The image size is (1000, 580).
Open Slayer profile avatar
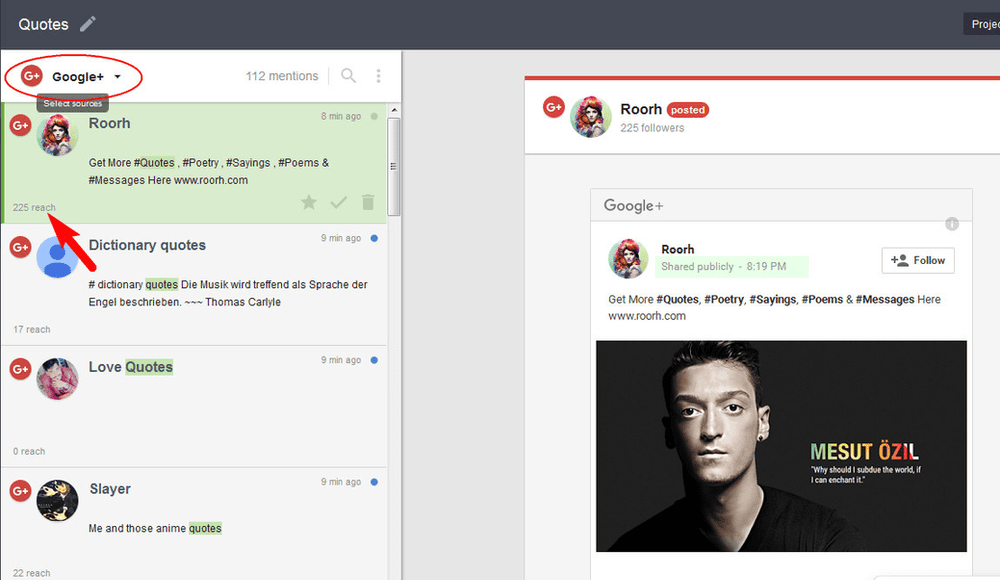click(x=57, y=500)
